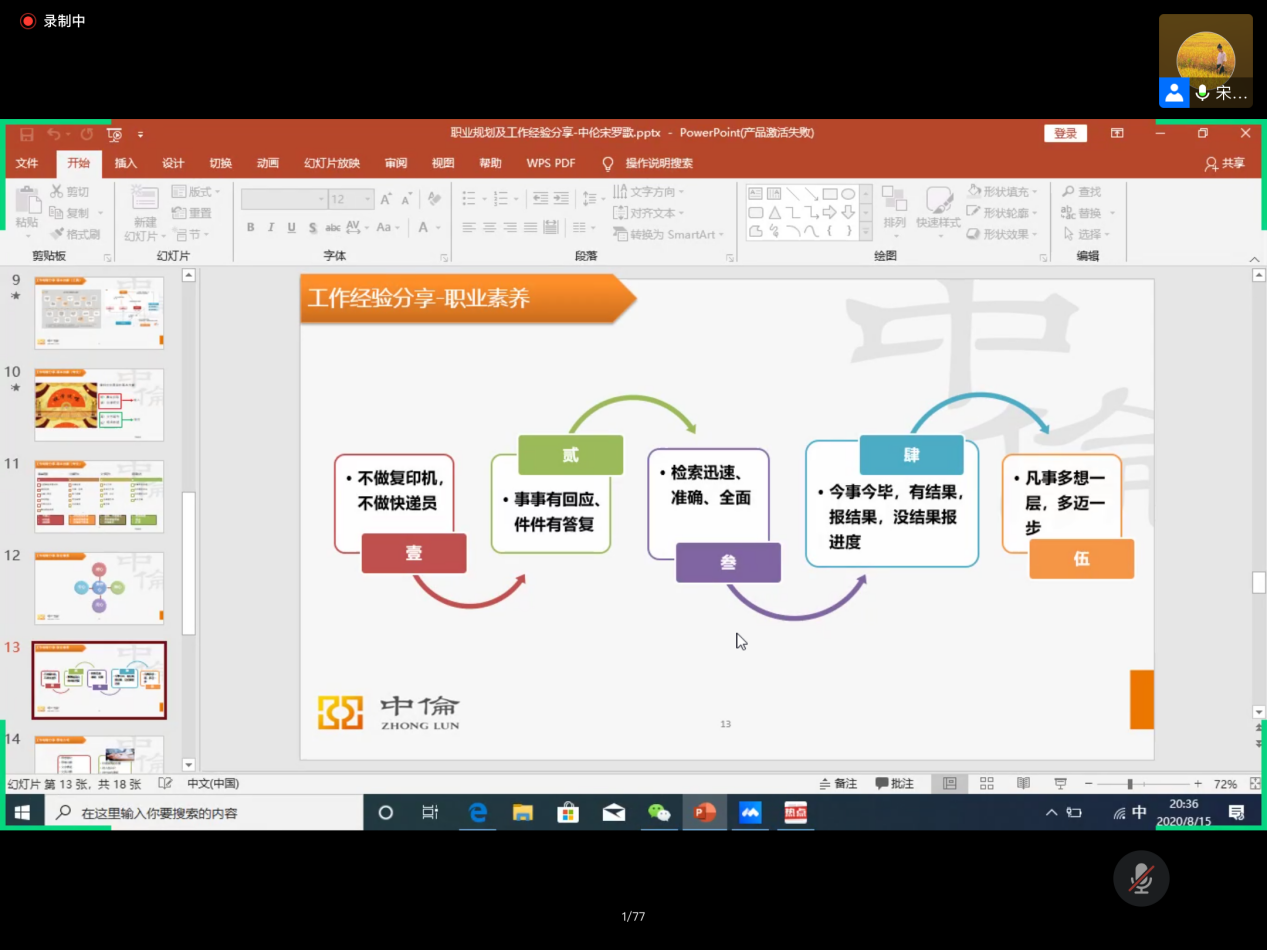Start slideshow from status bar icon
The image size is (1267, 950).
pyautogui.click(x=1060, y=784)
